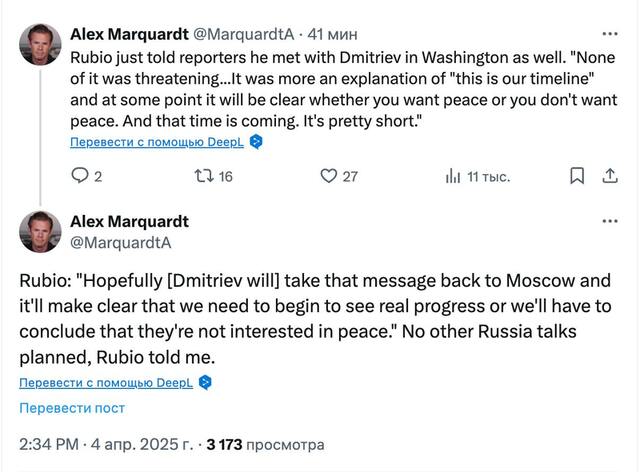This screenshot has height=472, width=640.
Task: Click the @MarquardtA handle below the second name
Action: coord(120,242)
